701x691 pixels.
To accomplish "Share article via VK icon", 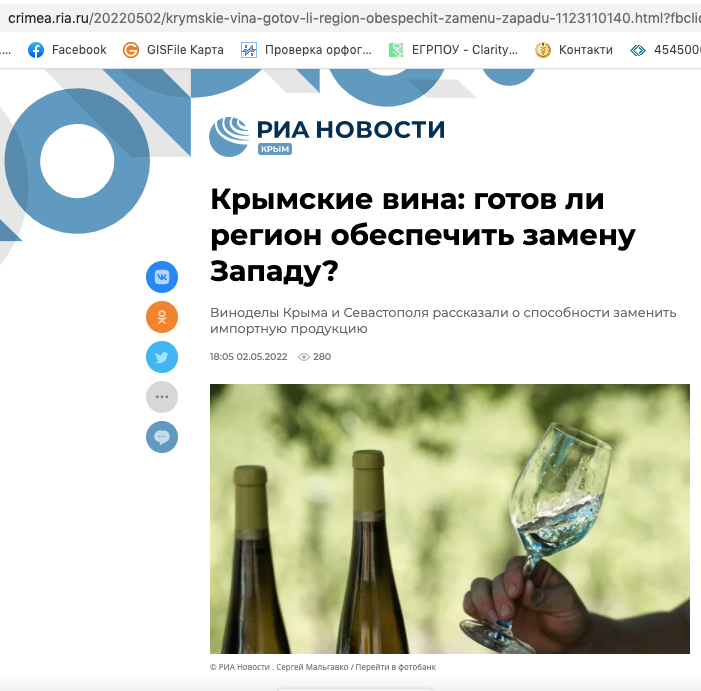I will [x=162, y=277].
